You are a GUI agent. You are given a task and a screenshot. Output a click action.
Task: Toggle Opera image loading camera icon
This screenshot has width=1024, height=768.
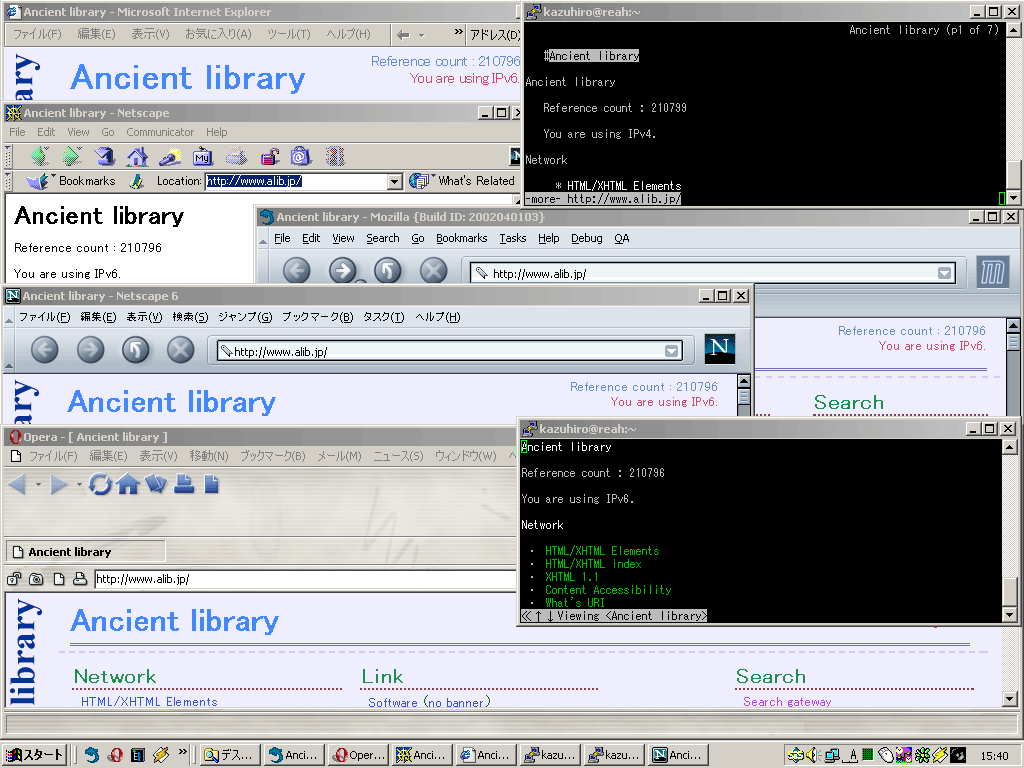tap(37, 579)
